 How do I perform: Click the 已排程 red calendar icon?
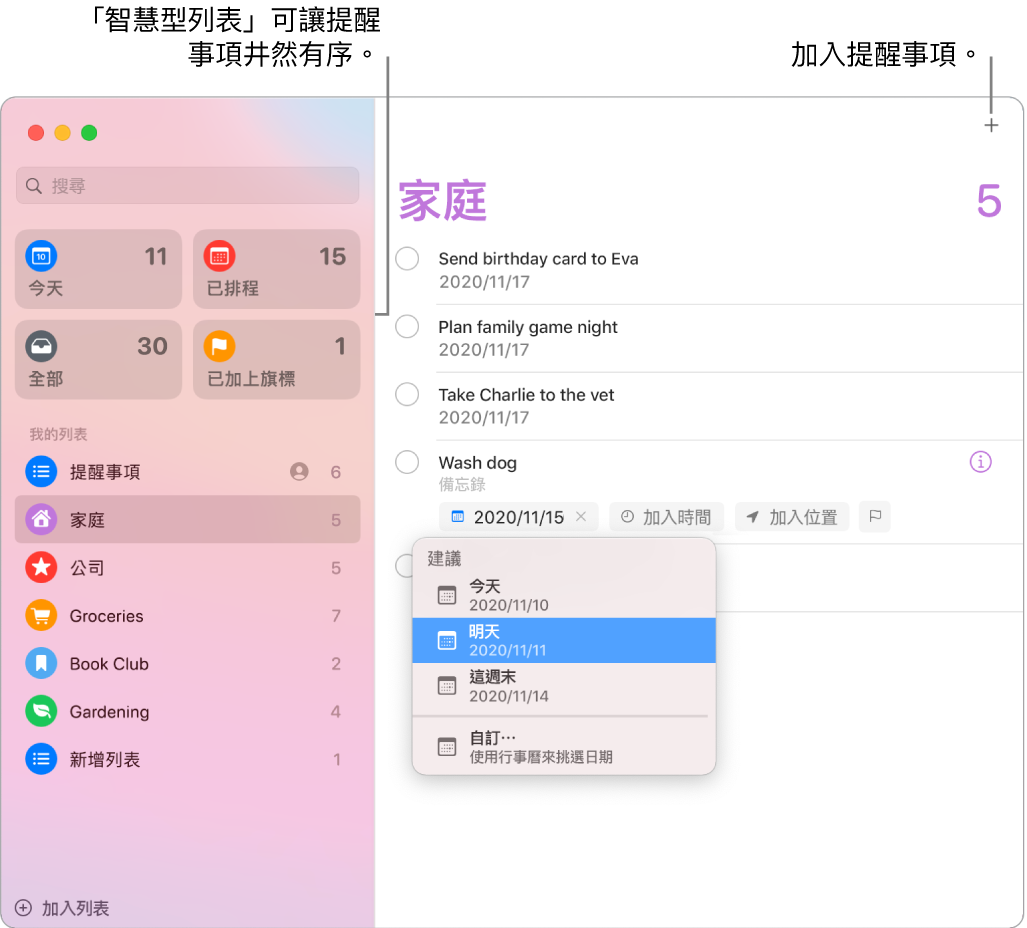220,256
